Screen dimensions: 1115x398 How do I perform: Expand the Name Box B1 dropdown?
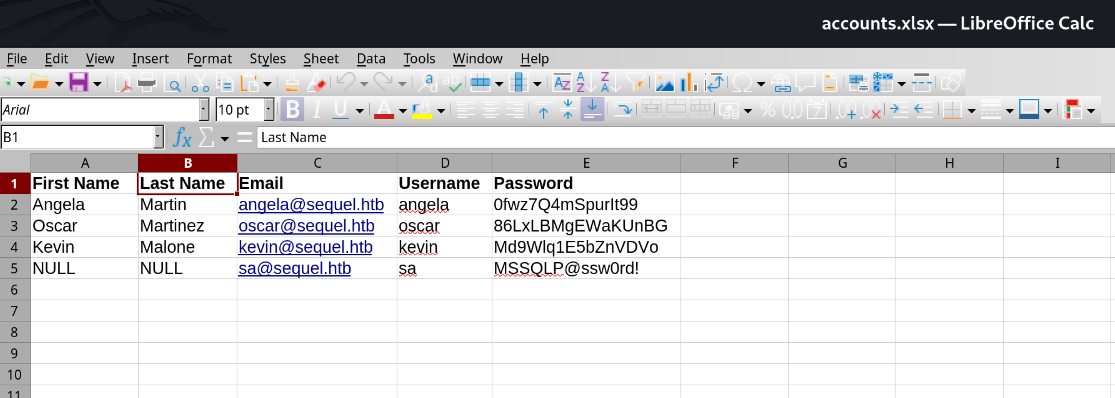(159, 137)
